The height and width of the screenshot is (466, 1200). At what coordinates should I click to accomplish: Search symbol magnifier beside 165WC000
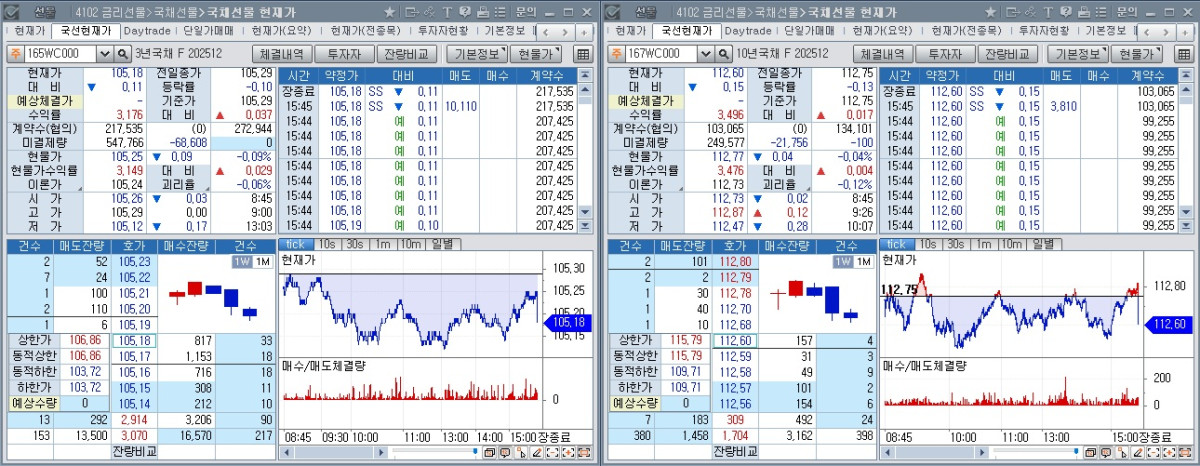[123, 54]
